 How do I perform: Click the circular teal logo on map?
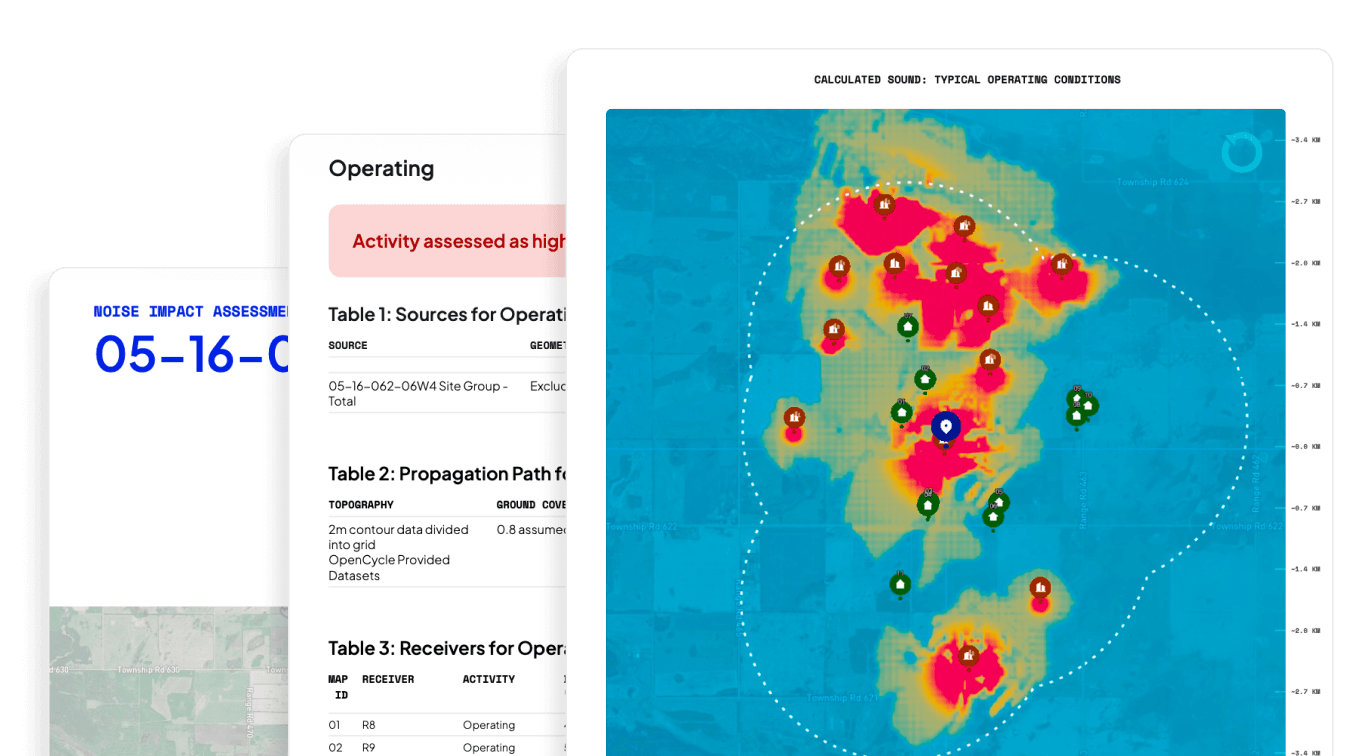(1241, 152)
